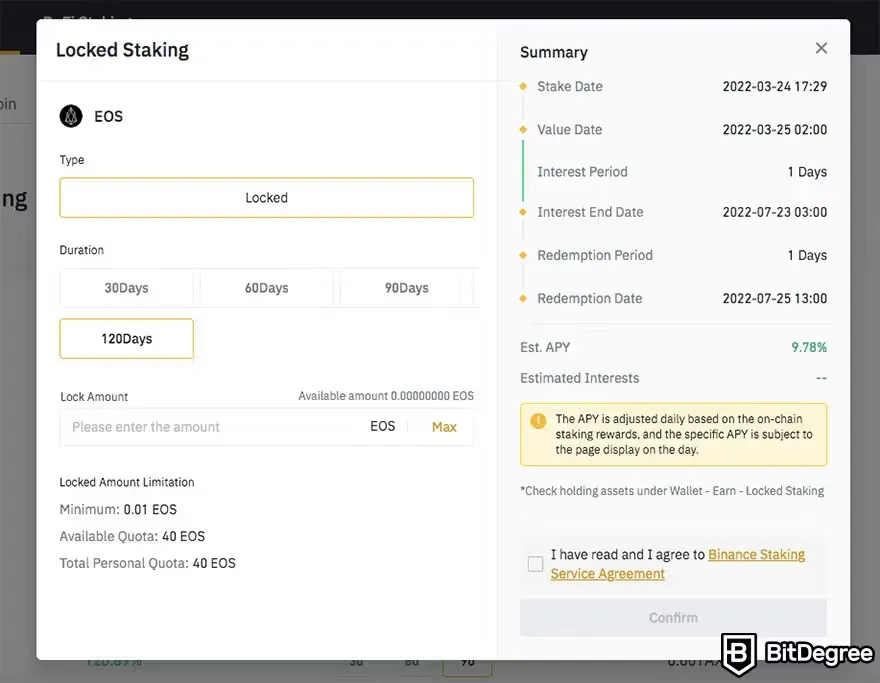880x683 pixels.
Task: Click the Interest Period label
Action: click(582, 172)
